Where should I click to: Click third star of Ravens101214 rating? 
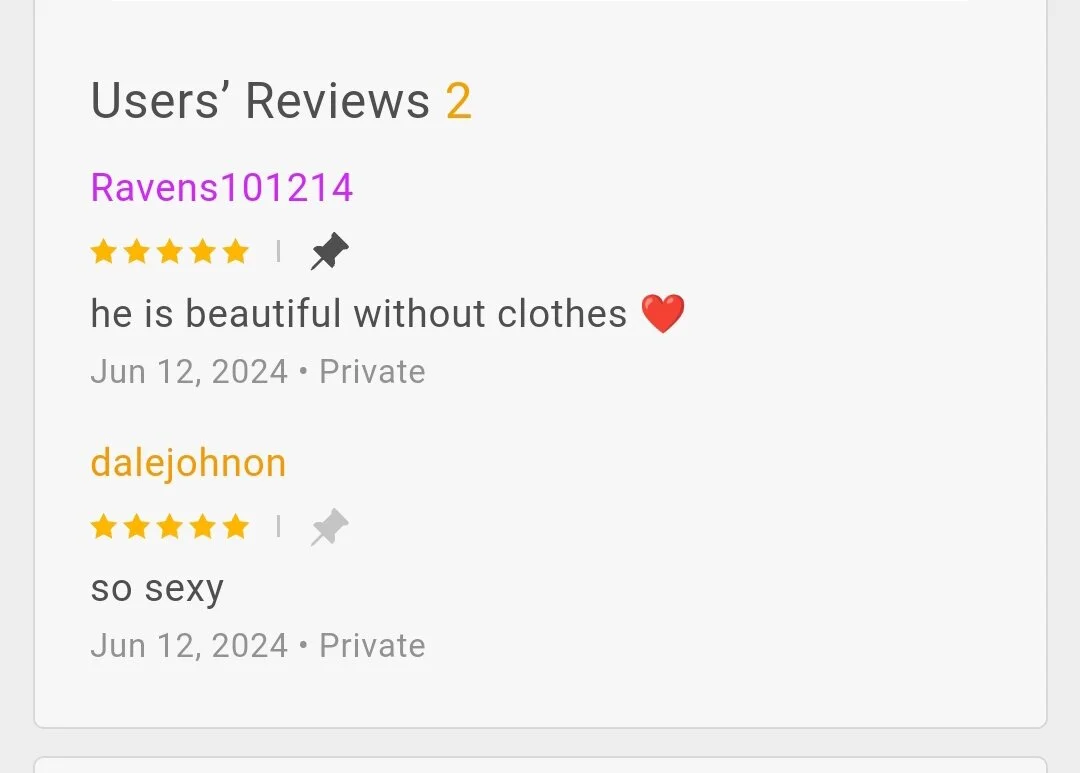pos(169,251)
